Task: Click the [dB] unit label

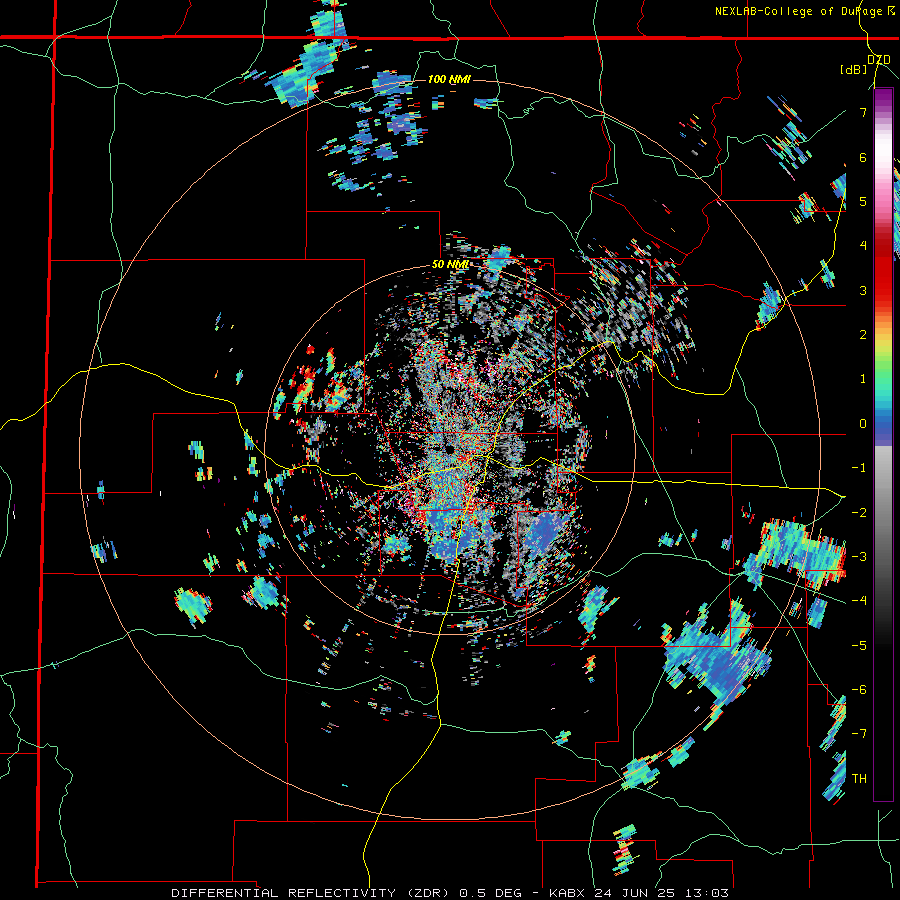Action: 853,69
